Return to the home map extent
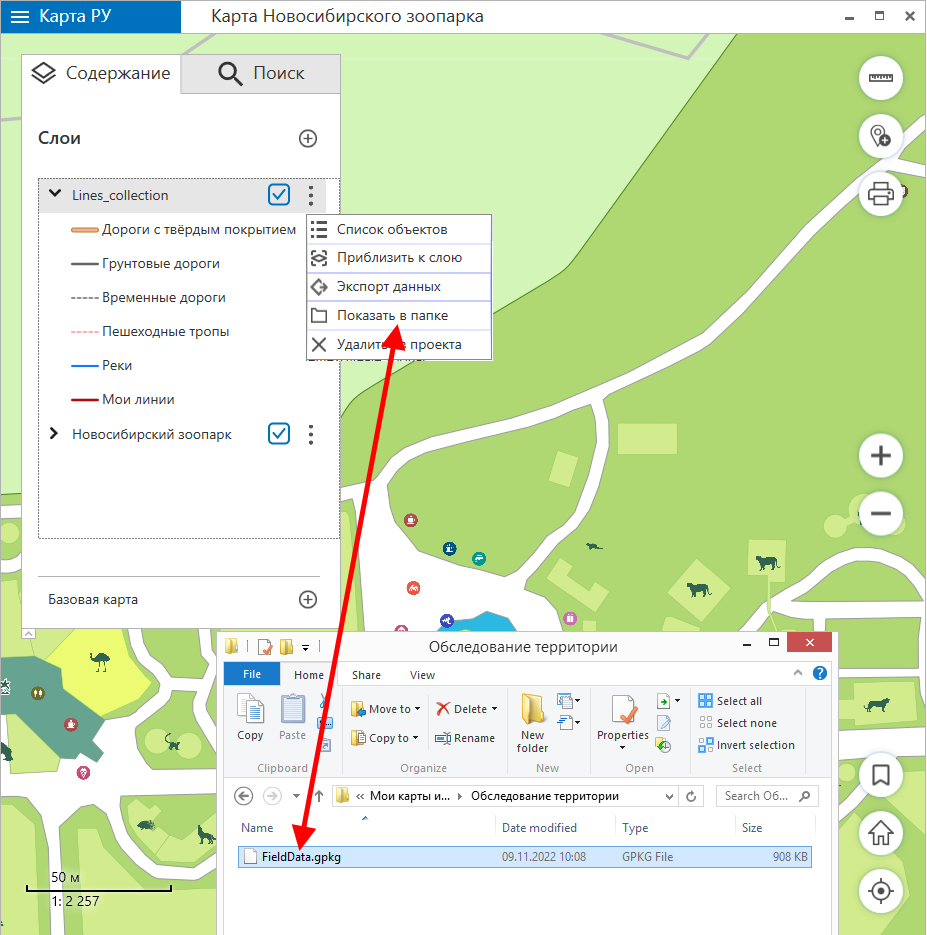927x935 pixels. pyautogui.click(x=881, y=833)
